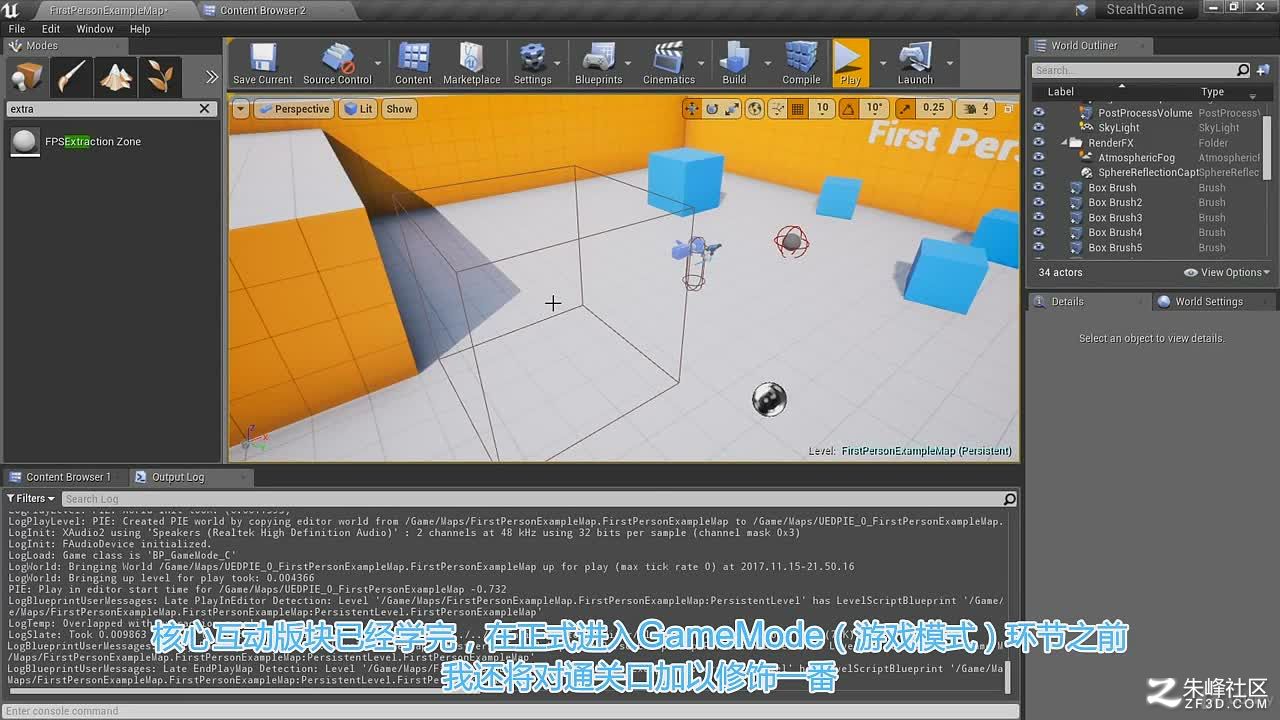Open the File menu
The image size is (1280, 720).
[17, 29]
